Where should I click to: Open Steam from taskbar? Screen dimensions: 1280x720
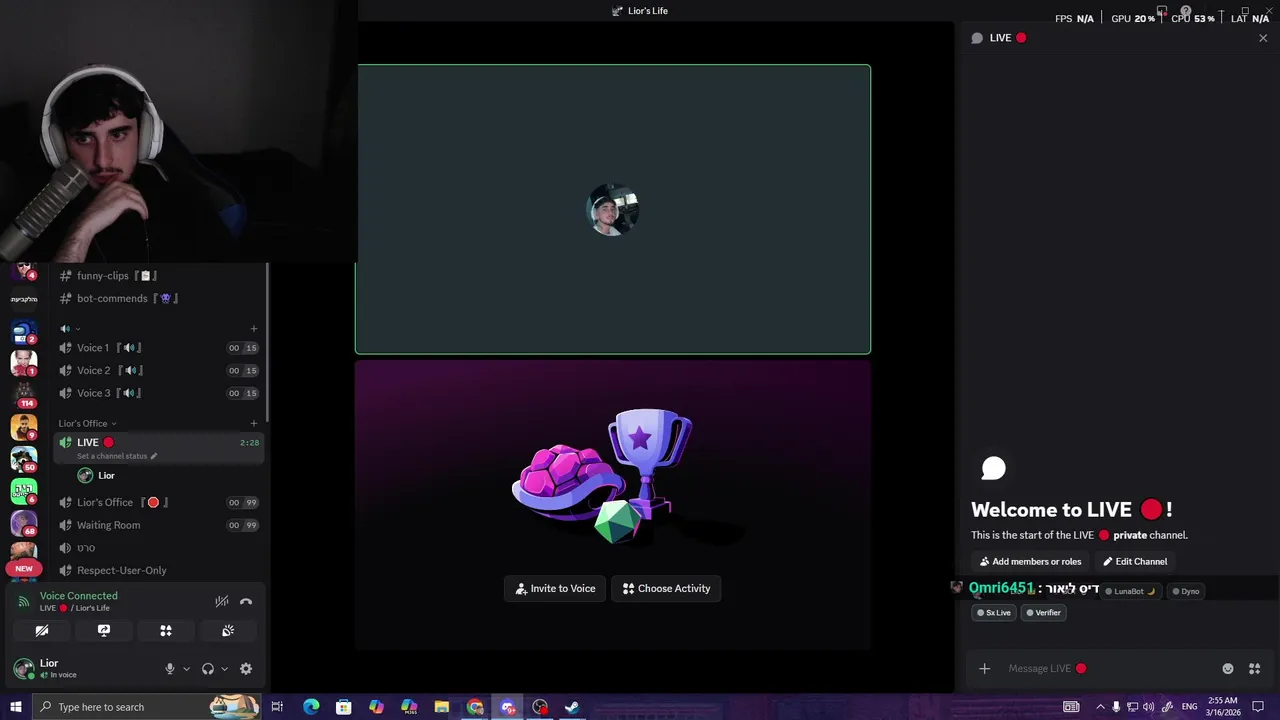coord(572,707)
